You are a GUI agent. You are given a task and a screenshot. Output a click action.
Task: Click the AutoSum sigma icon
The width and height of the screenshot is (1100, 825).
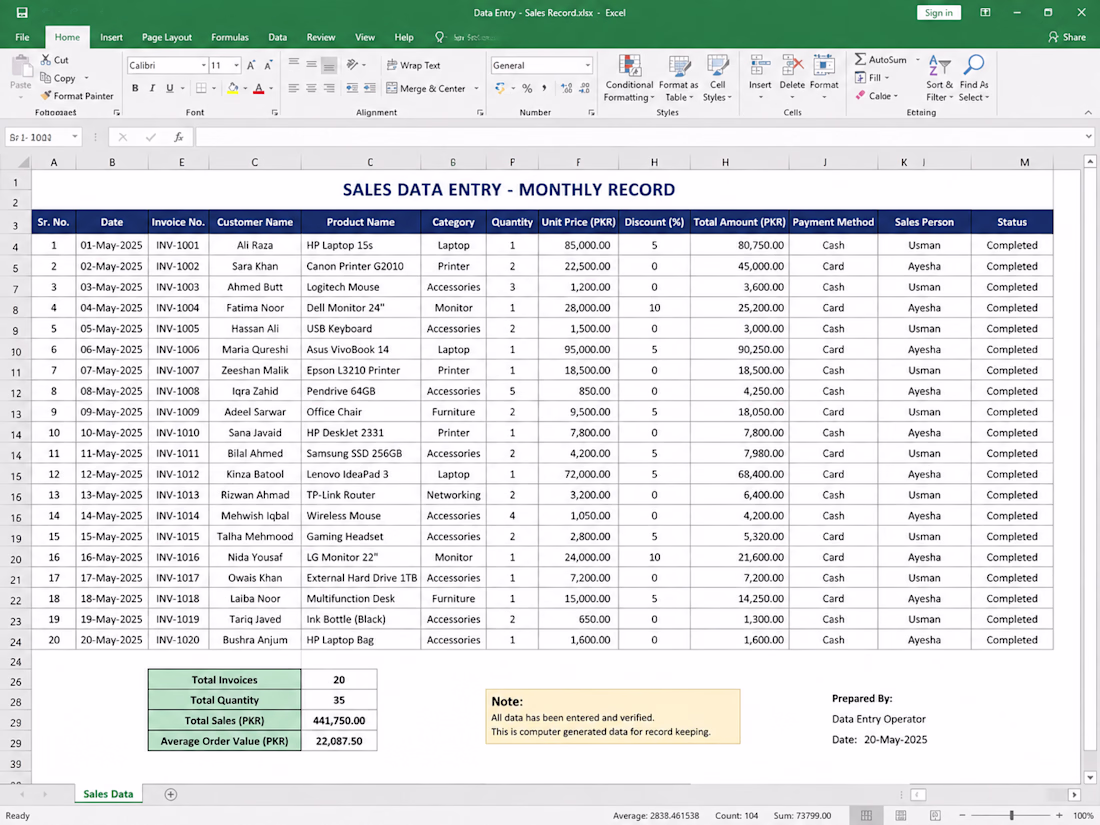pos(860,60)
